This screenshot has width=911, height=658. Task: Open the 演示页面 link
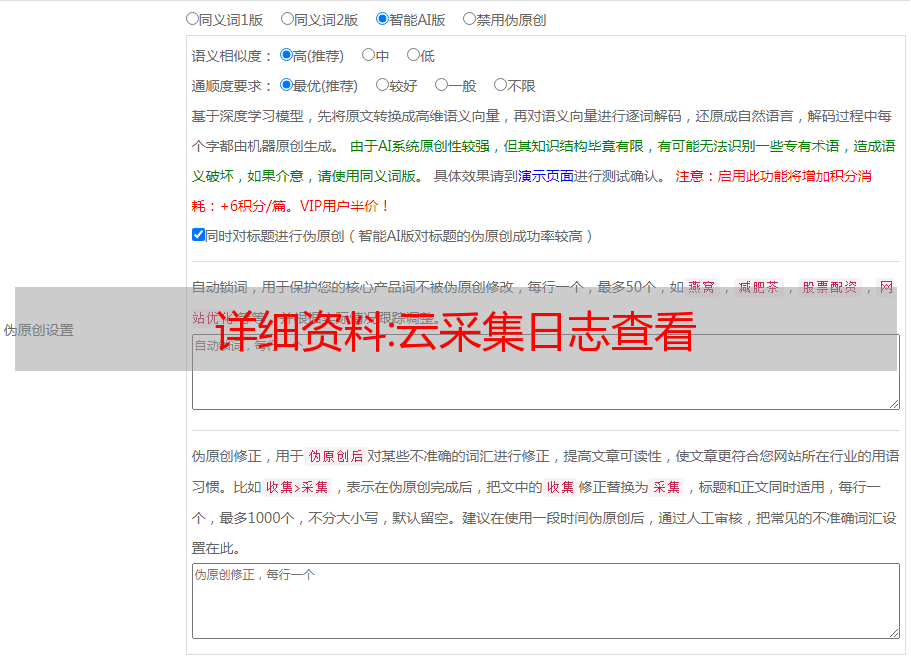(x=545, y=176)
